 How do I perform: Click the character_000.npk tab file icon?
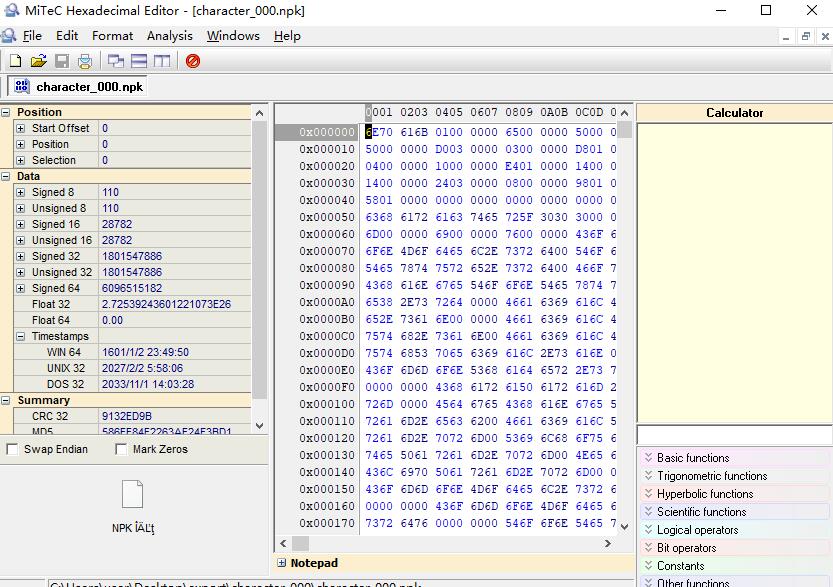coord(22,87)
